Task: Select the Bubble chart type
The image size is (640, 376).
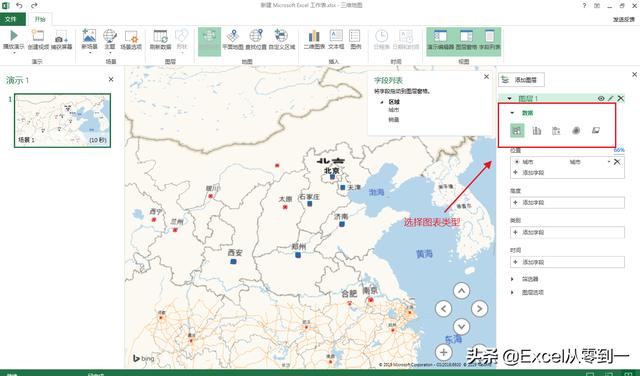Action: 556,131
